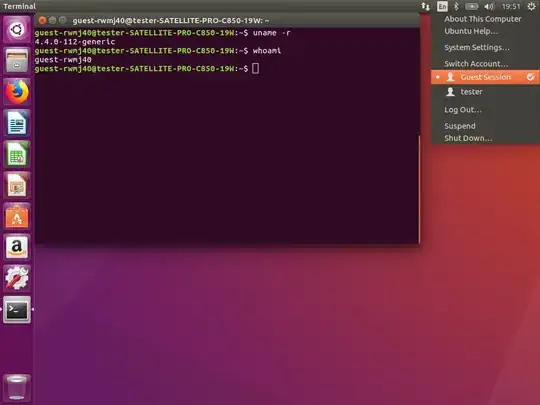This screenshot has width=540, height=405.
Task: Select the Guest Session account
Action: [x=485, y=77]
